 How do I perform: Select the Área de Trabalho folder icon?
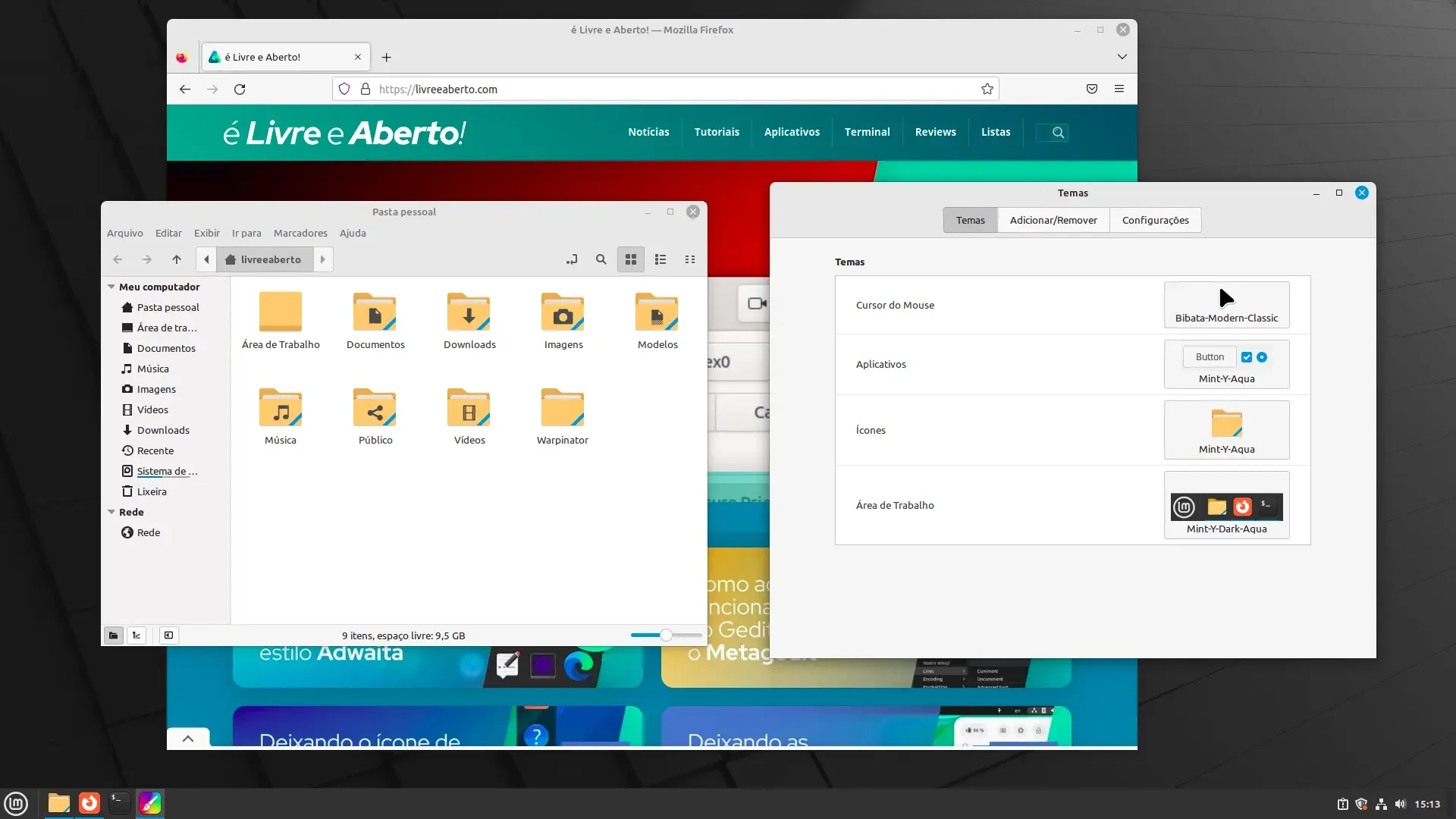click(x=281, y=312)
